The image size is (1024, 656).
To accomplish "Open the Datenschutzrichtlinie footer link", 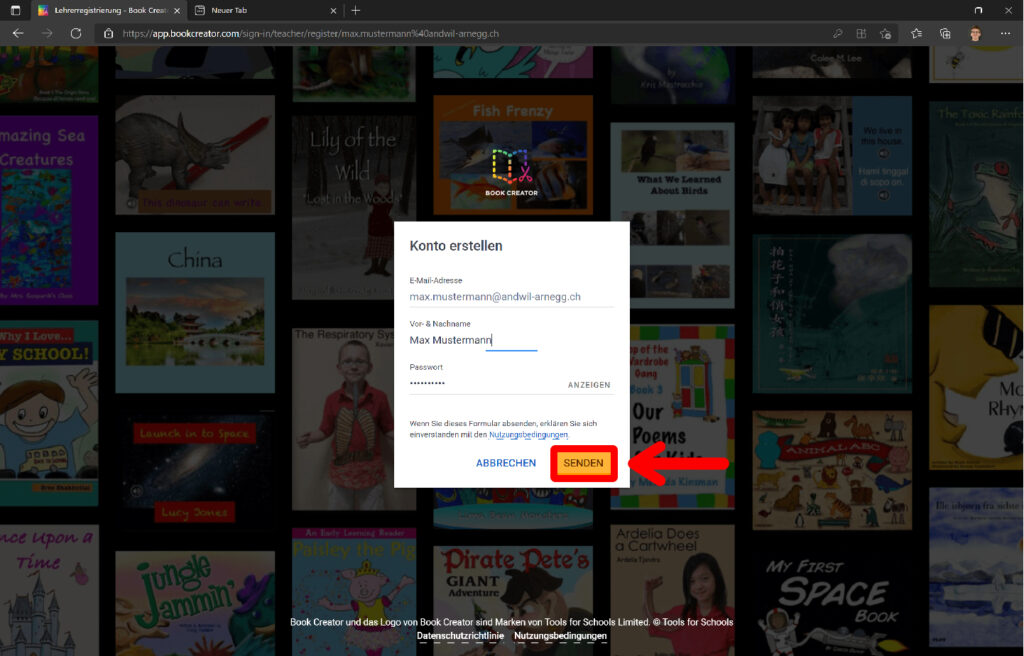I will [460, 636].
